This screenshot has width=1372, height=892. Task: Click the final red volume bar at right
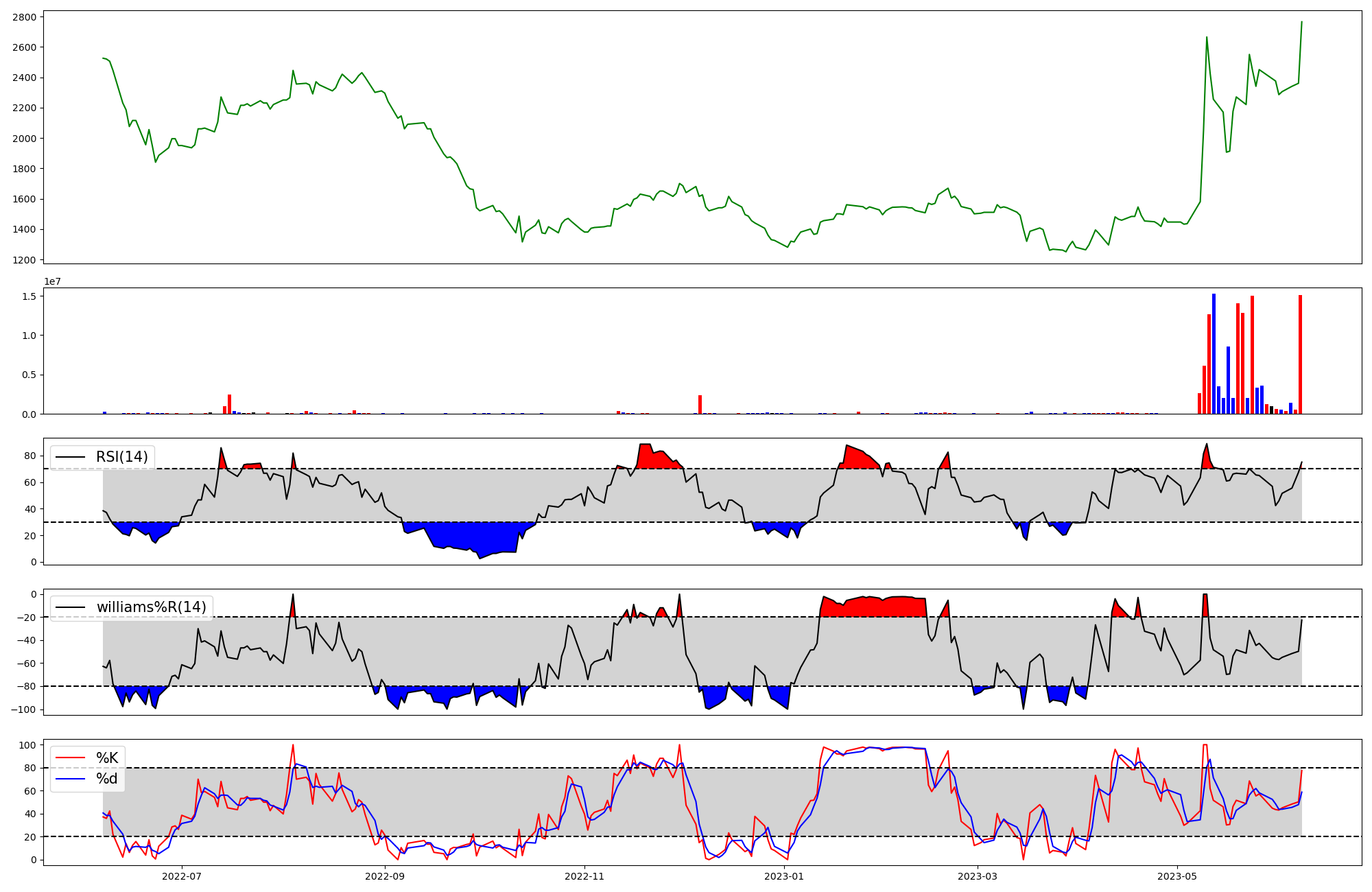point(1300,354)
